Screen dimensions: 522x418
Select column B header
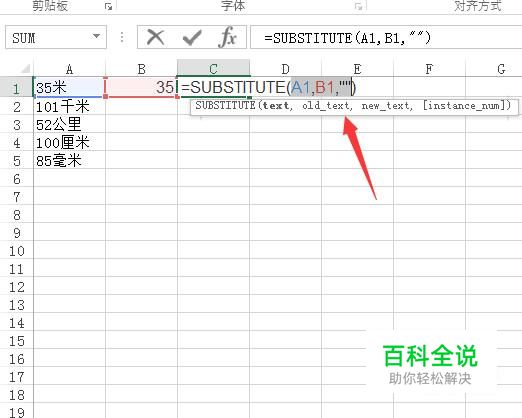[x=142, y=69]
